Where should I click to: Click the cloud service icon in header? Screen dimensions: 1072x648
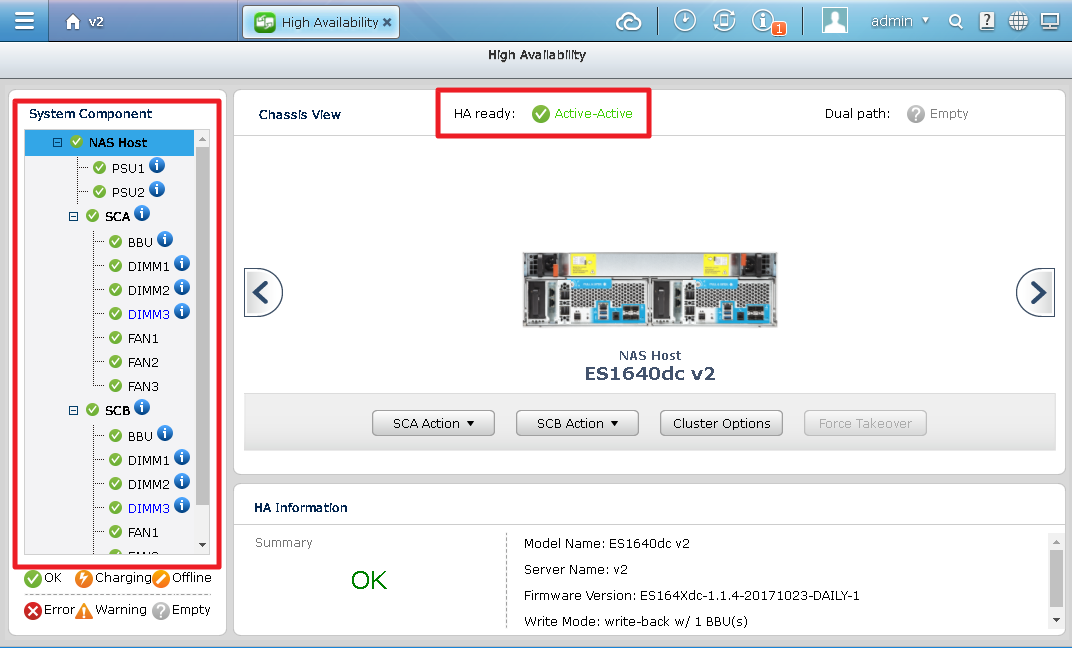click(x=628, y=21)
